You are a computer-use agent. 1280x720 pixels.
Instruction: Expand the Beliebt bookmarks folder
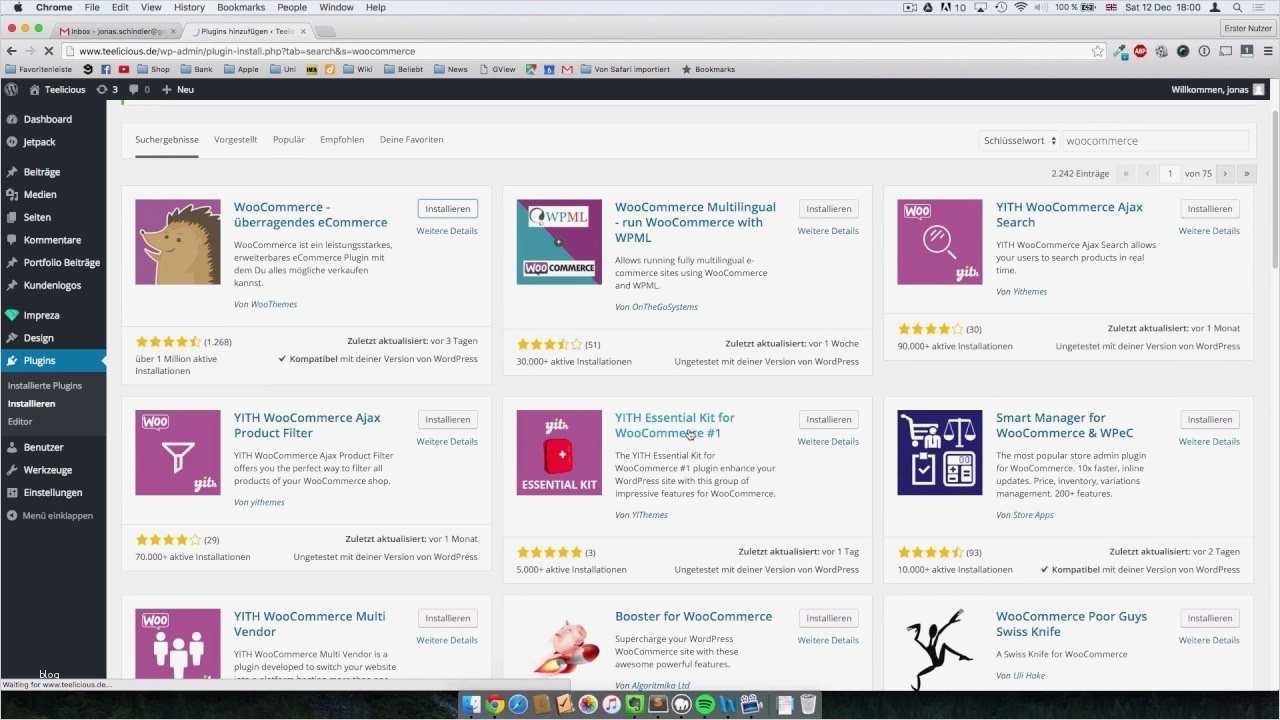coord(403,69)
